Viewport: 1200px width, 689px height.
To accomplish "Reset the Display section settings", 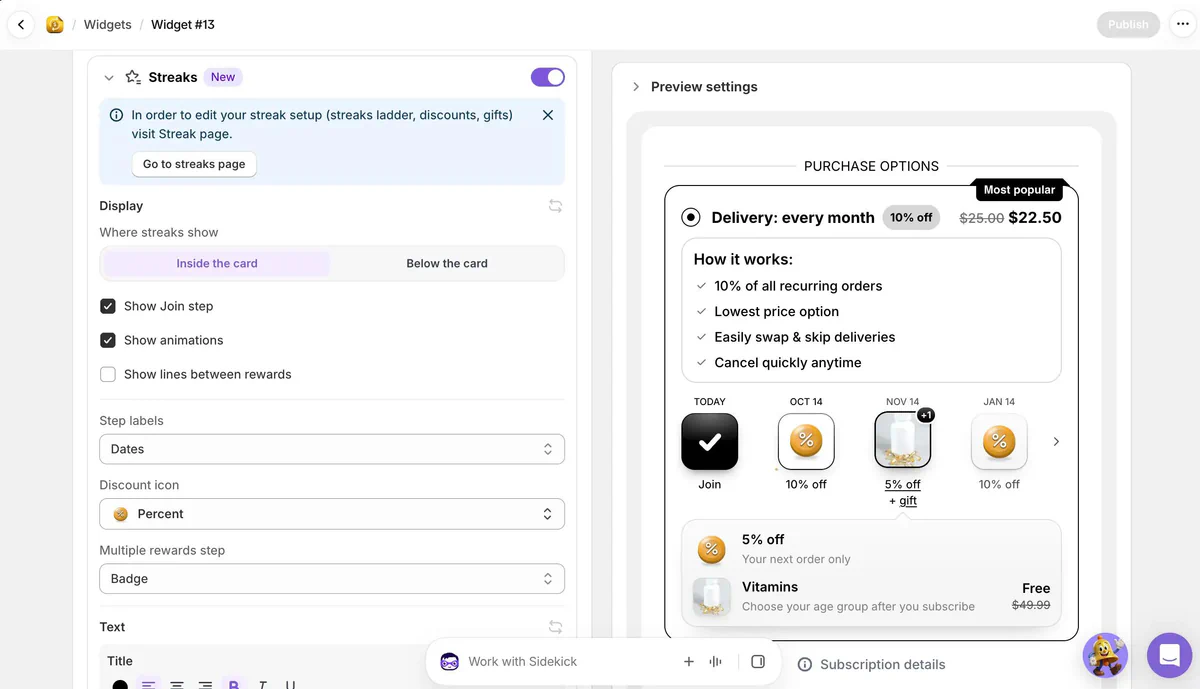I will click(555, 206).
